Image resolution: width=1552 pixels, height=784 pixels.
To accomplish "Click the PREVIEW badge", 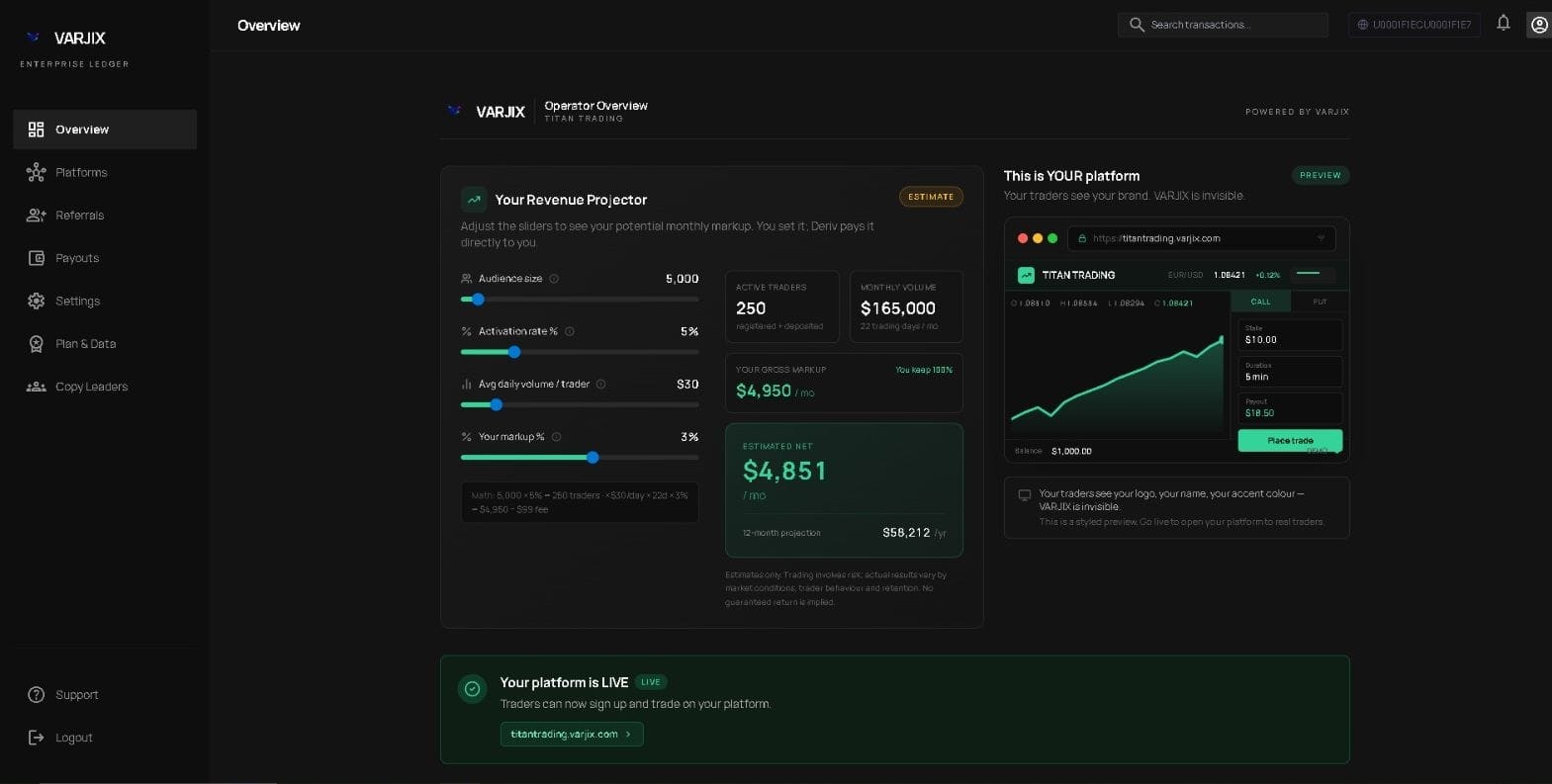I will click(x=1321, y=175).
